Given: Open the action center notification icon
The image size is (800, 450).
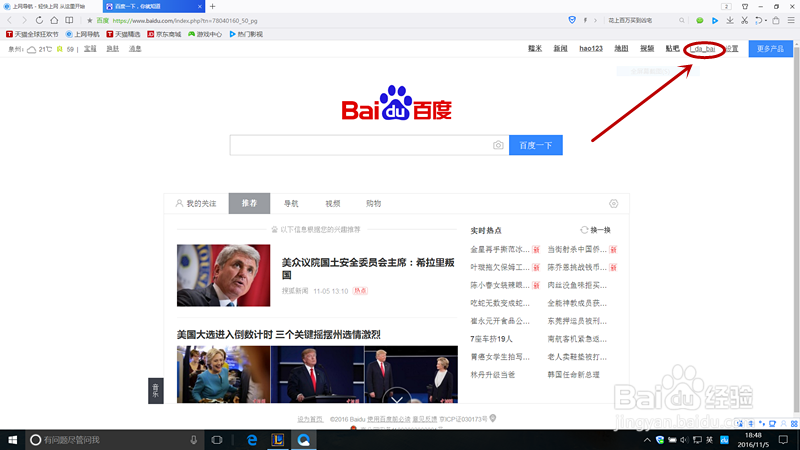Looking at the screenshot, I should pyautogui.click(x=783, y=440).
